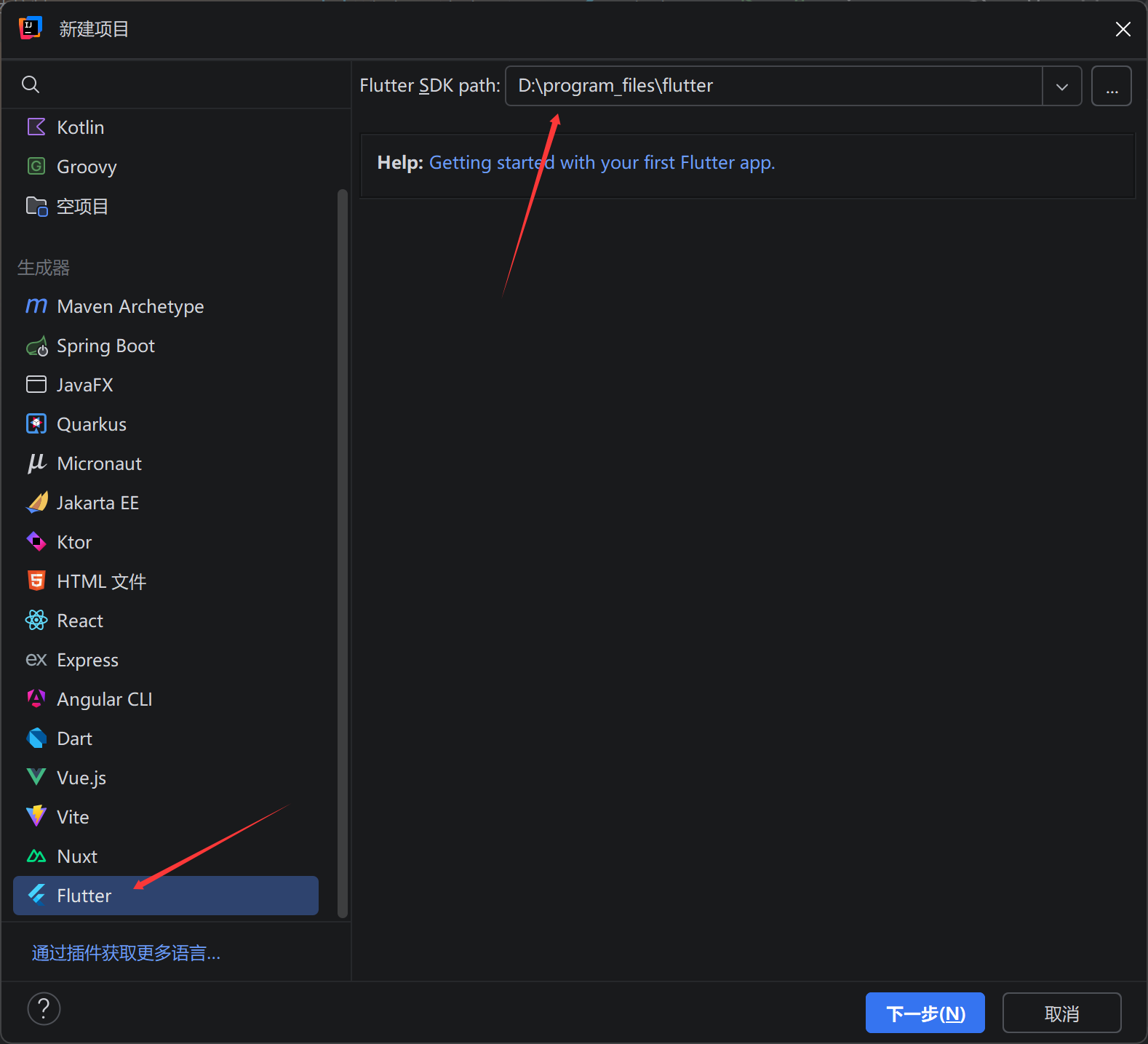Select the JavaFX generator
The height and width of the screenshot is (1044, 1148).
[x=166, y=385]
